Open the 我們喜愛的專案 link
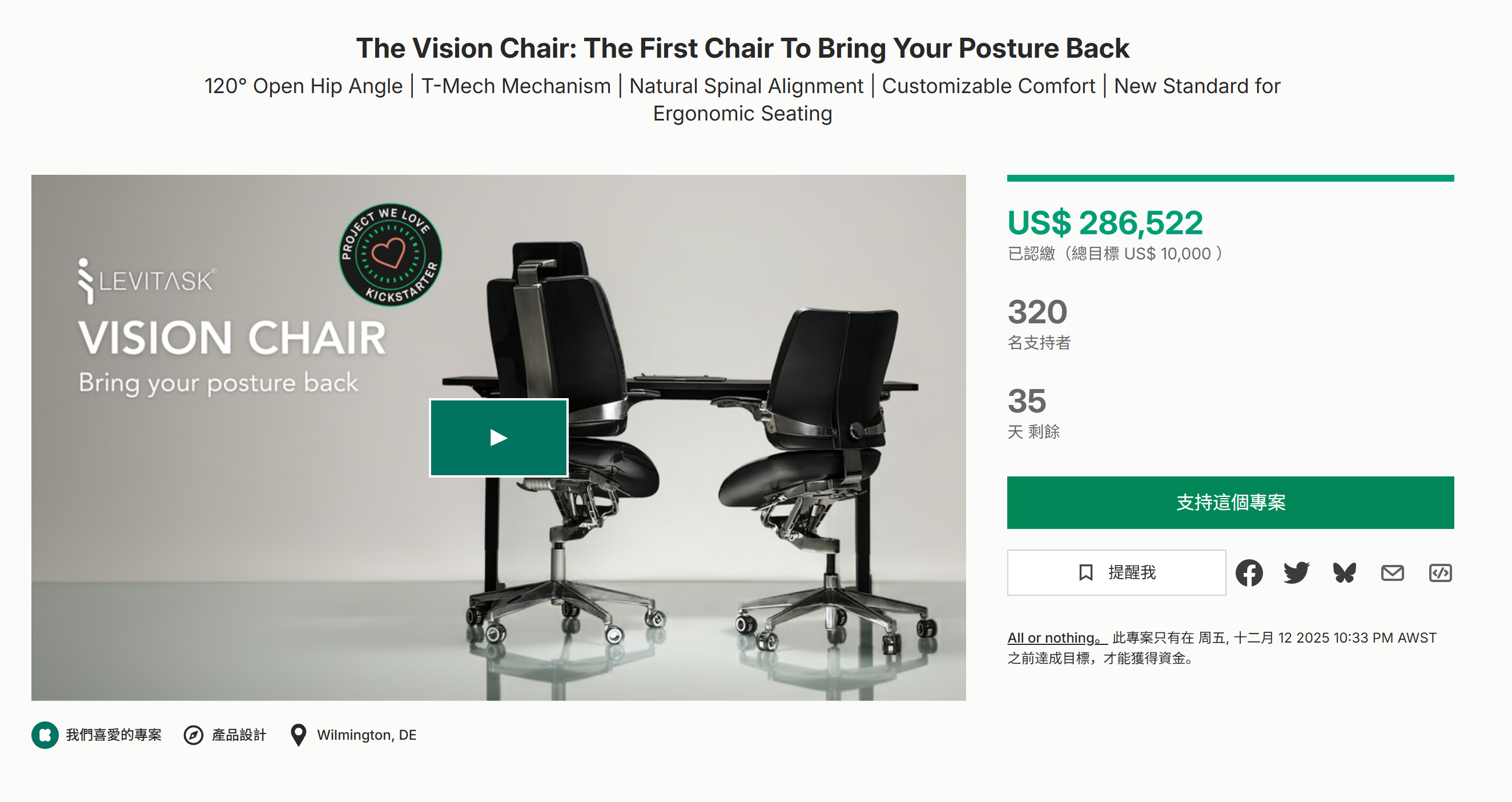 click(x=113, y=735)
